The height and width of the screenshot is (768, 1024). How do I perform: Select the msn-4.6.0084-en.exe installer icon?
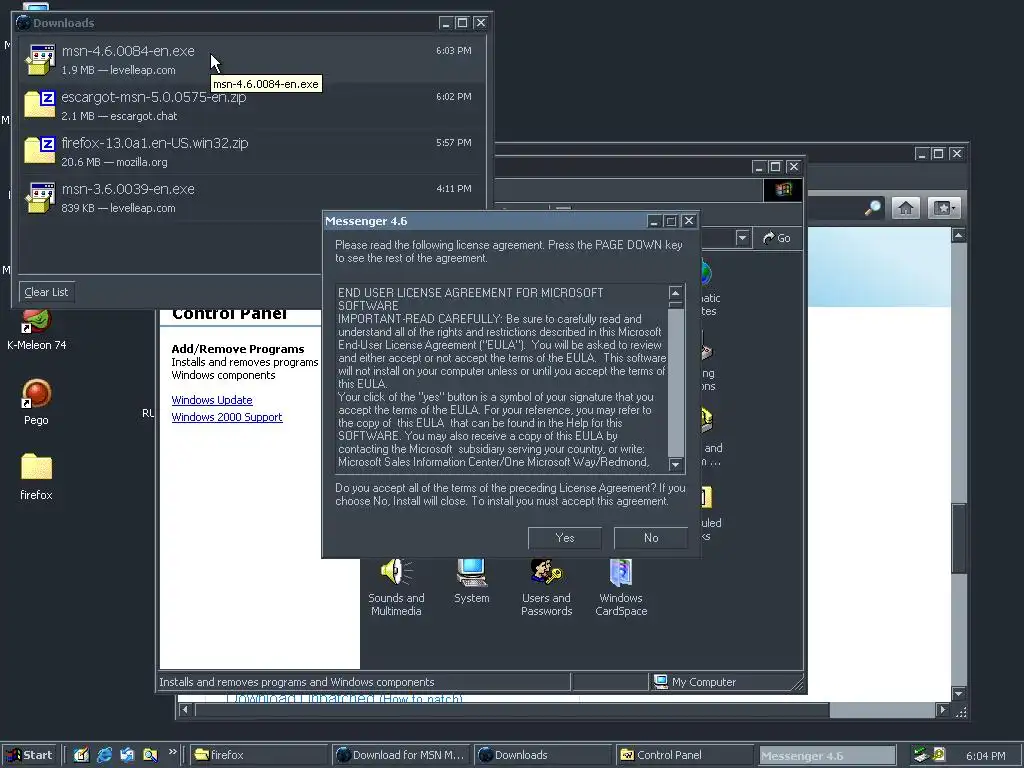click(40, 59)
